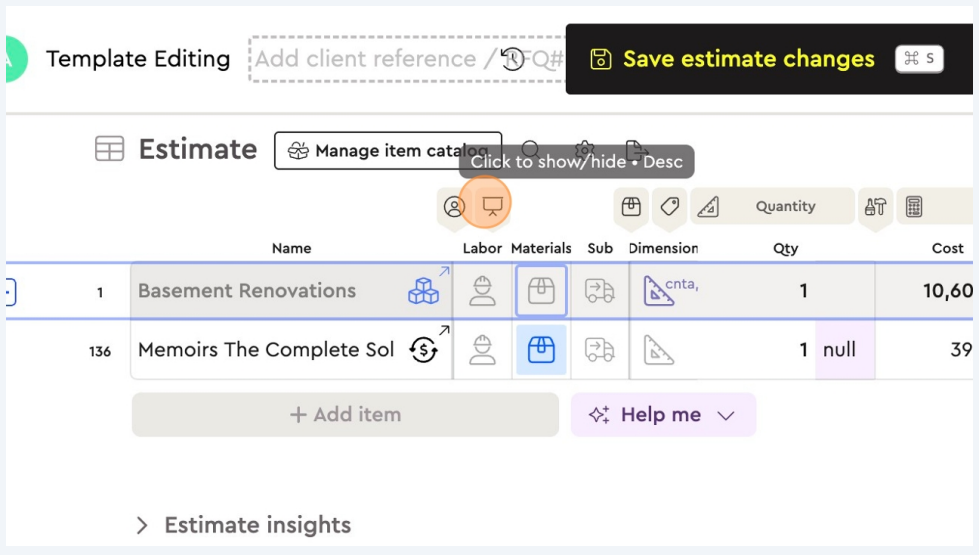Screen dimensions: 979x555
Task: Click the calculator icon above Cost
Action: point(913,207)
